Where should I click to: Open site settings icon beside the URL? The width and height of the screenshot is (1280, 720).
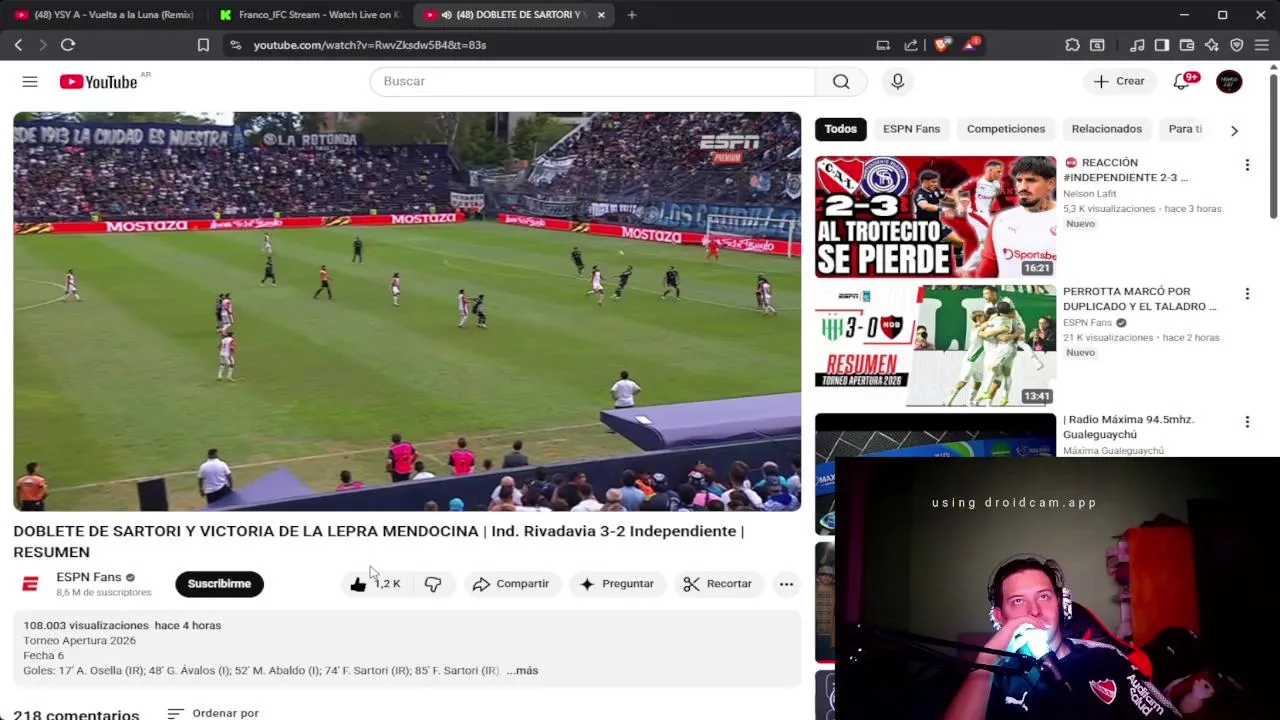pos(235,45)
